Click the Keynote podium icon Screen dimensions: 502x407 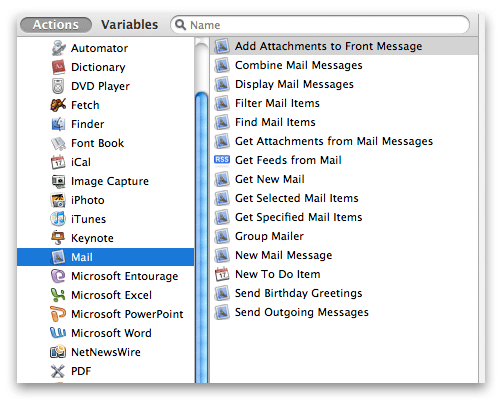coord(58,238)
